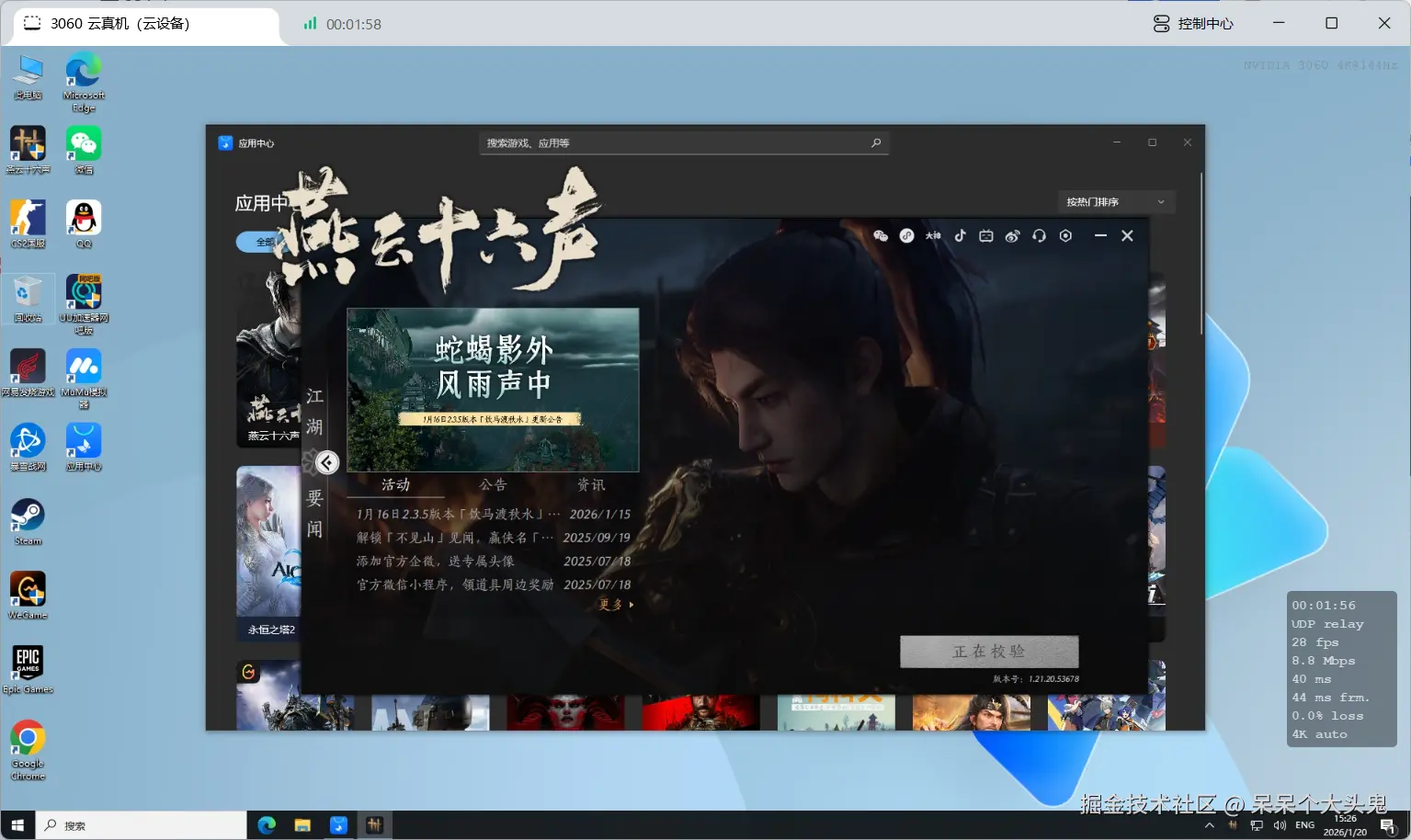
Task: Switch to the 资讯 tab
Action: click(x=590, y=484)
